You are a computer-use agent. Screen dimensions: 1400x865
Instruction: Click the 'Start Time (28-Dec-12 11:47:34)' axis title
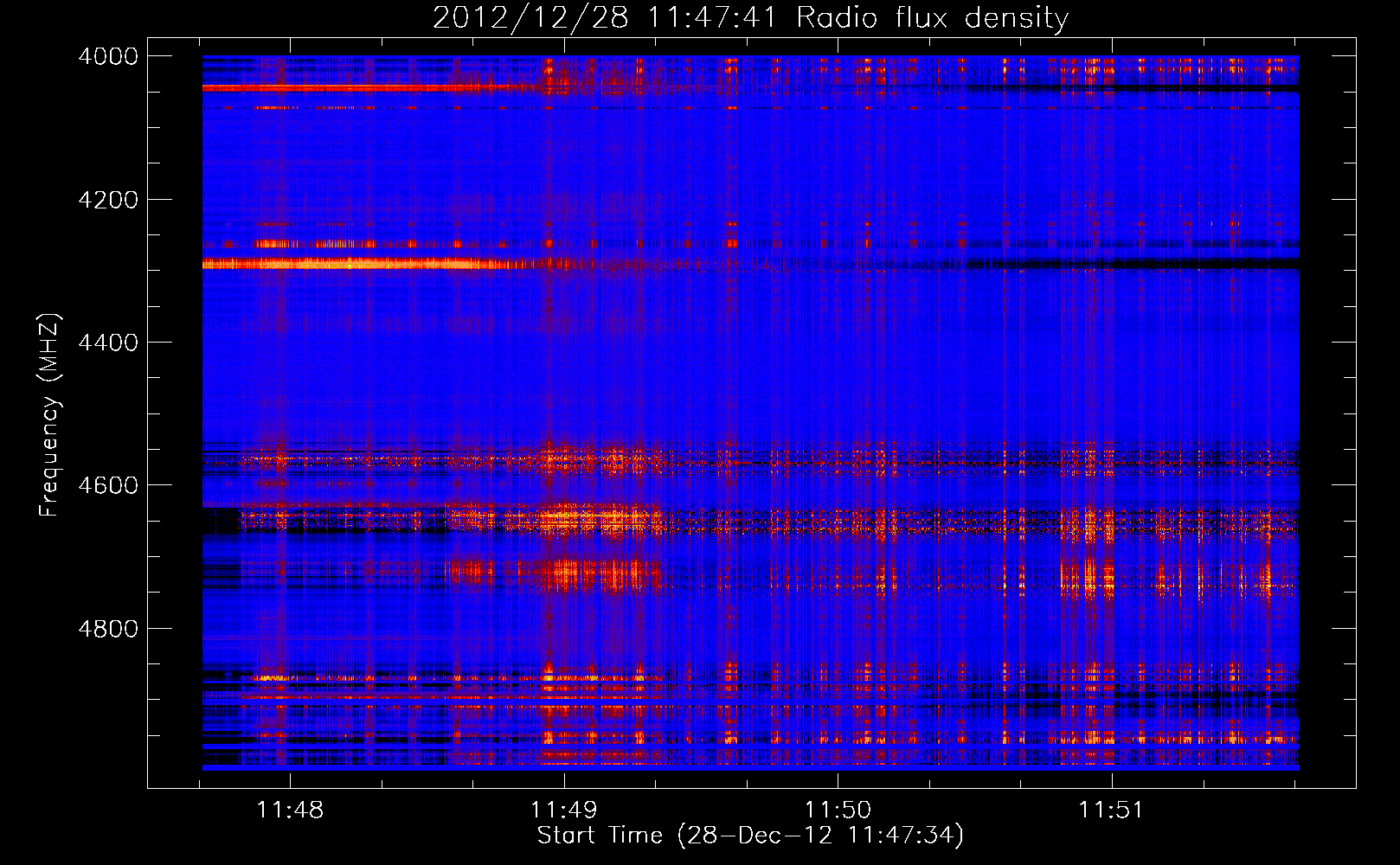pos(750,836)
